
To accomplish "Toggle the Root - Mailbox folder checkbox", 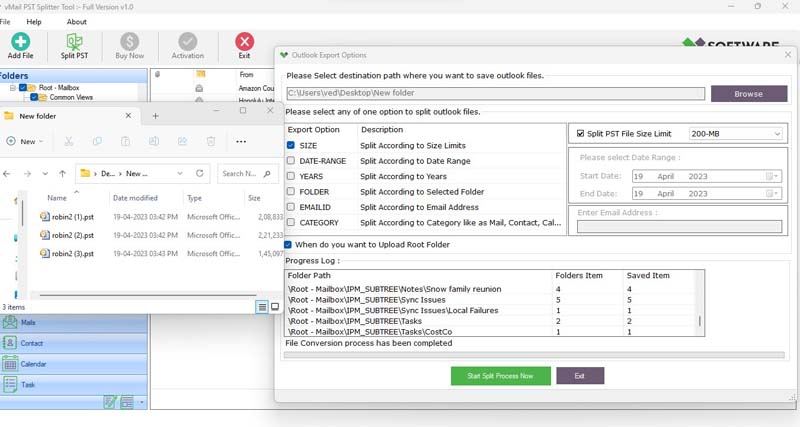I will tap(22, 88).
